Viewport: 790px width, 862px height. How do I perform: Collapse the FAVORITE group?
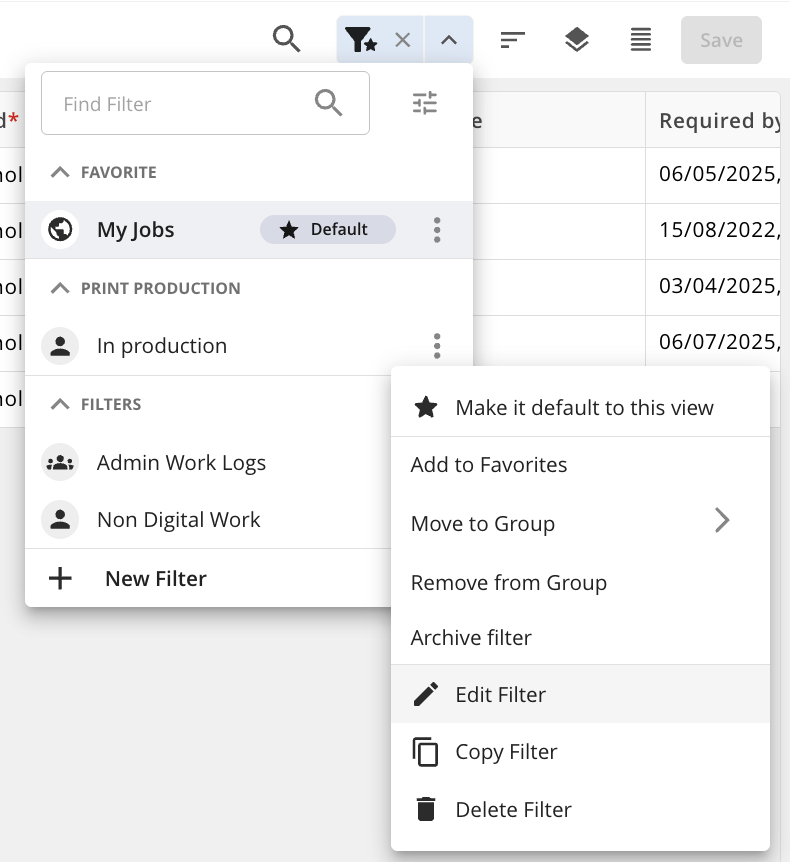60,172
